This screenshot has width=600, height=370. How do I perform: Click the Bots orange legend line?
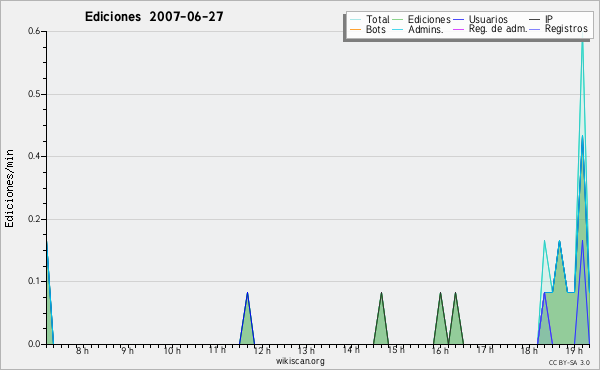point(355,29)
